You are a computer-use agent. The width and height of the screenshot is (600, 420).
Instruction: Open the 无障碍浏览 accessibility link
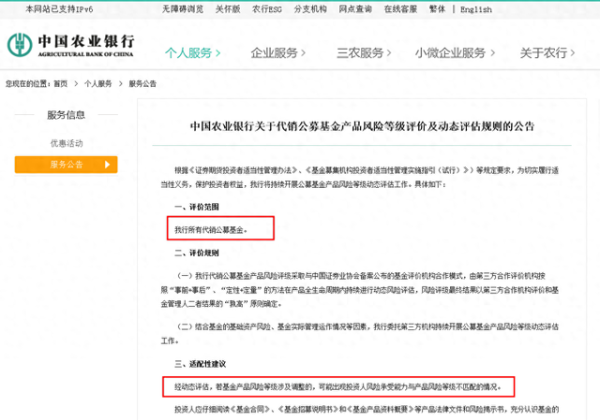183,9
